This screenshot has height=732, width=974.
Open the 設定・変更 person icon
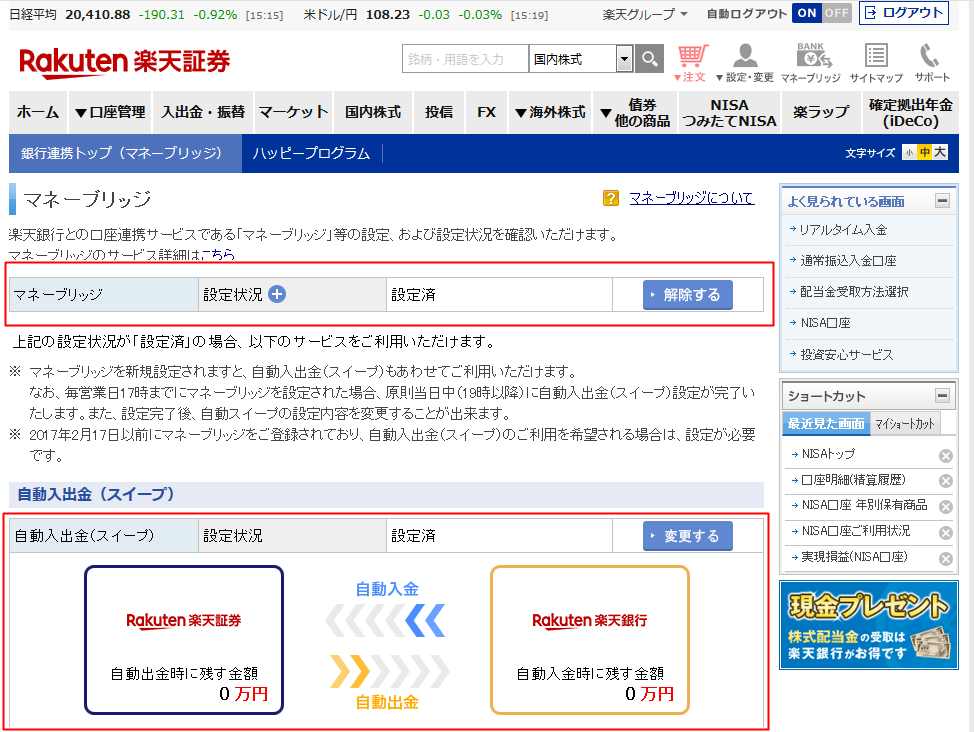pos(745,63)
